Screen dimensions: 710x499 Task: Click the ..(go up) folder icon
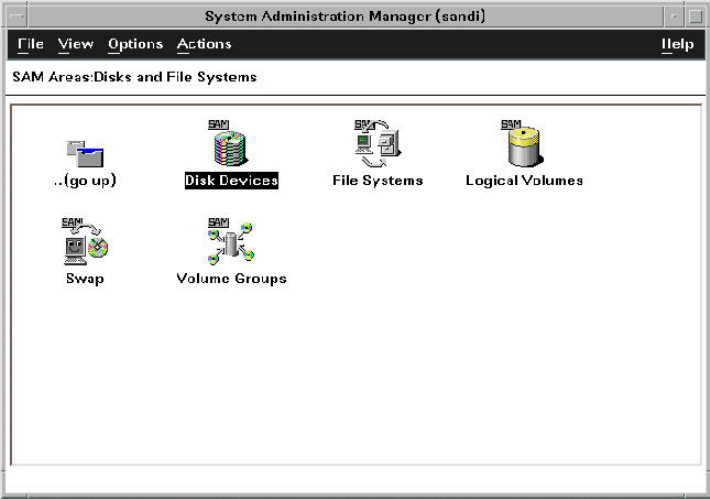85,154
